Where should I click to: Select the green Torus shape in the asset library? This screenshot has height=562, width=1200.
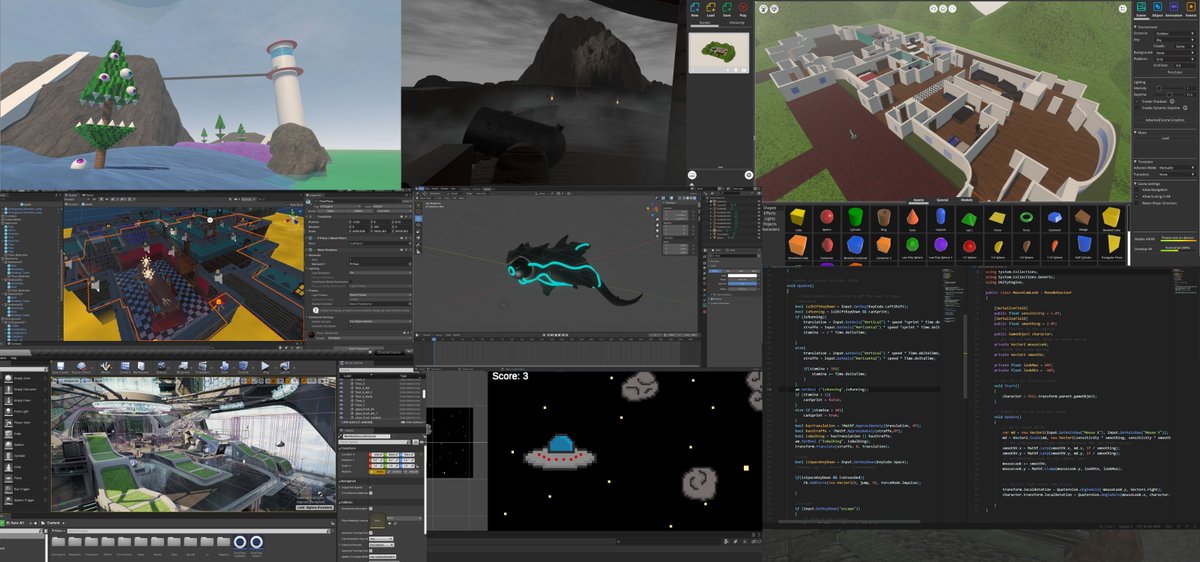point(1027,217)
